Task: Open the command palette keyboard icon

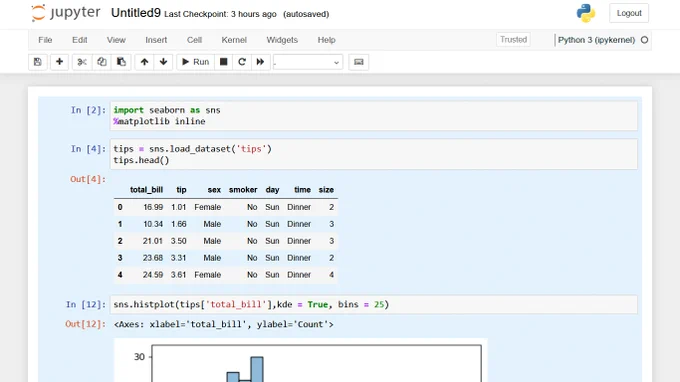Action: 359,62
